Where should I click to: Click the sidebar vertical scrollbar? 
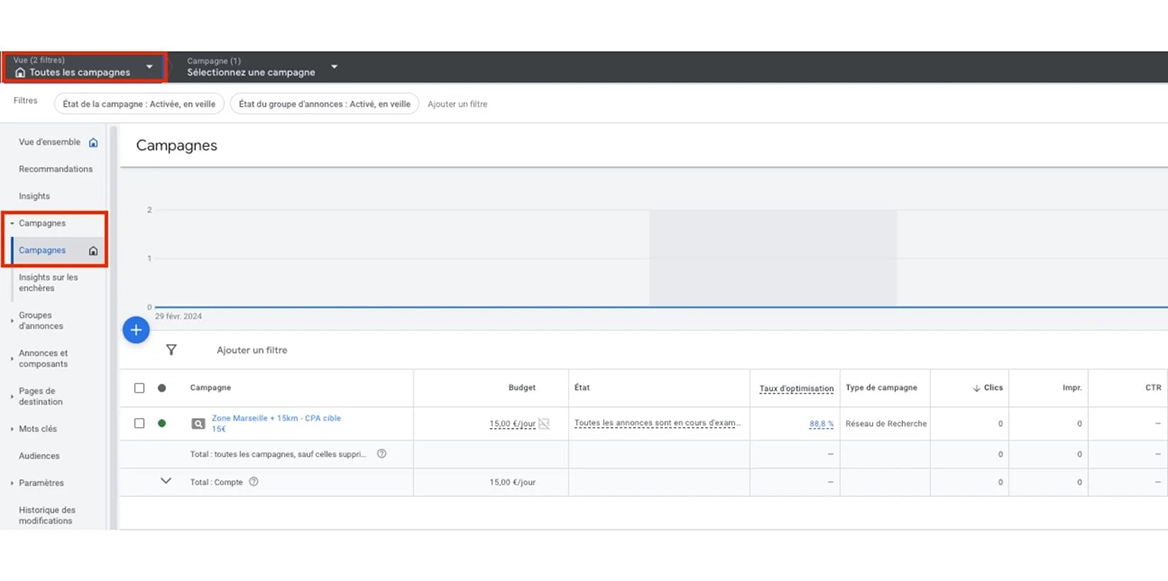tap(113, 328)
